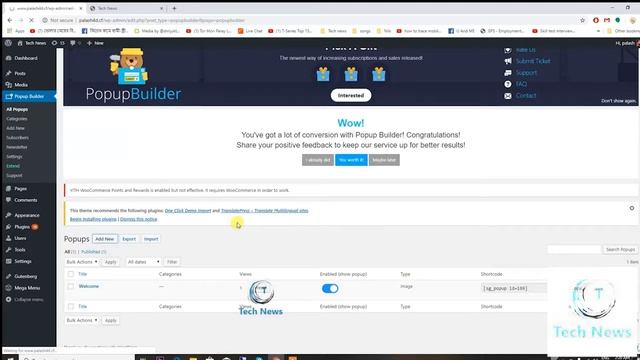Open the Tech News site home link
Screen dimensions: 640x360
coord(32,43)
